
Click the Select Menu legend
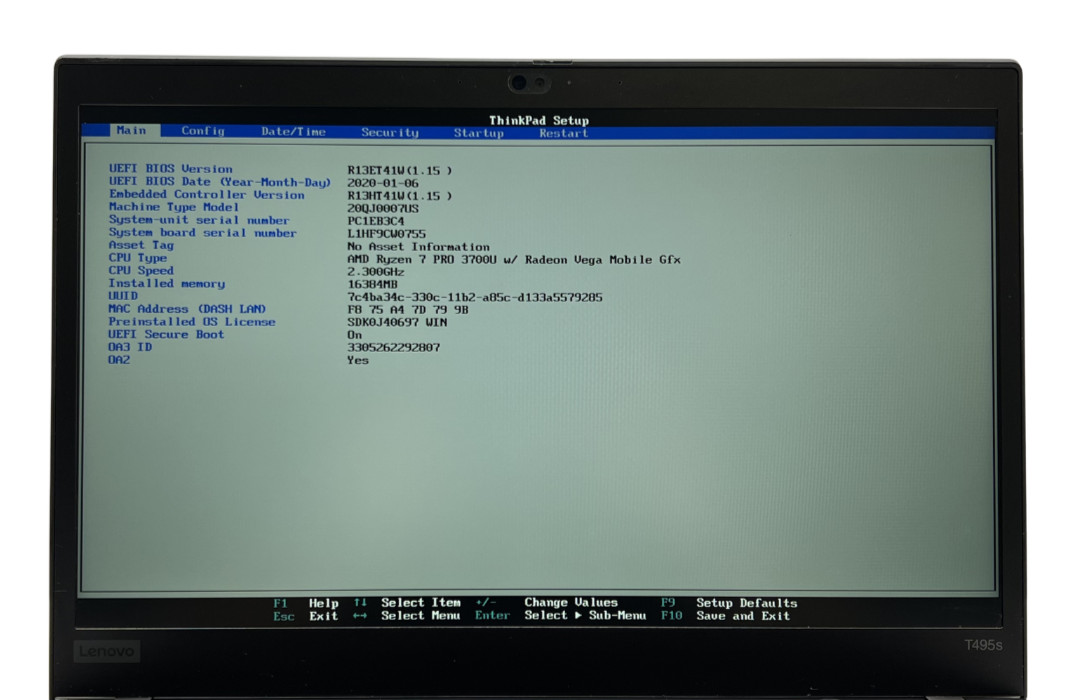421,615
